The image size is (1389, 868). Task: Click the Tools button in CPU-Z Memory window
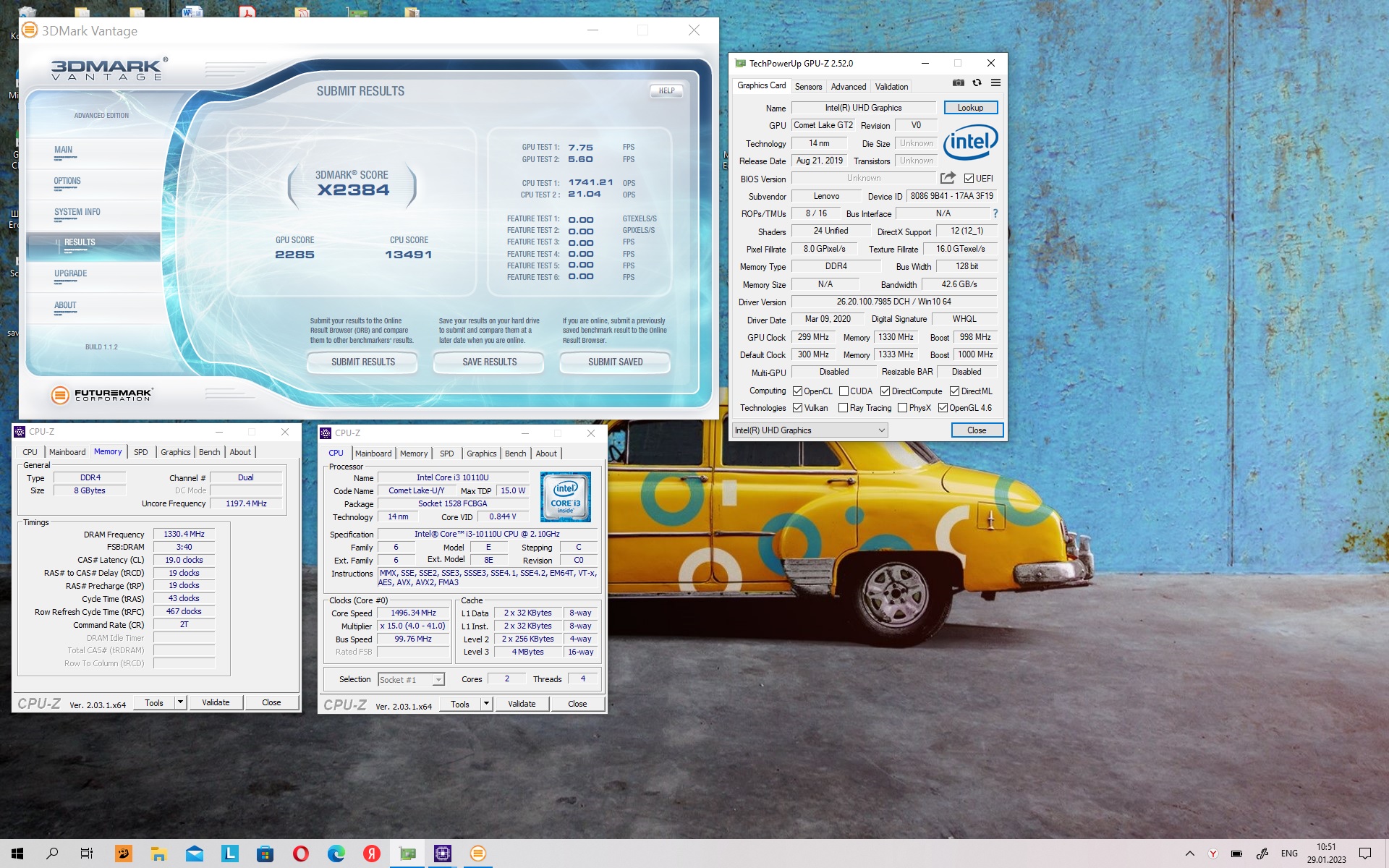[154, 702]
